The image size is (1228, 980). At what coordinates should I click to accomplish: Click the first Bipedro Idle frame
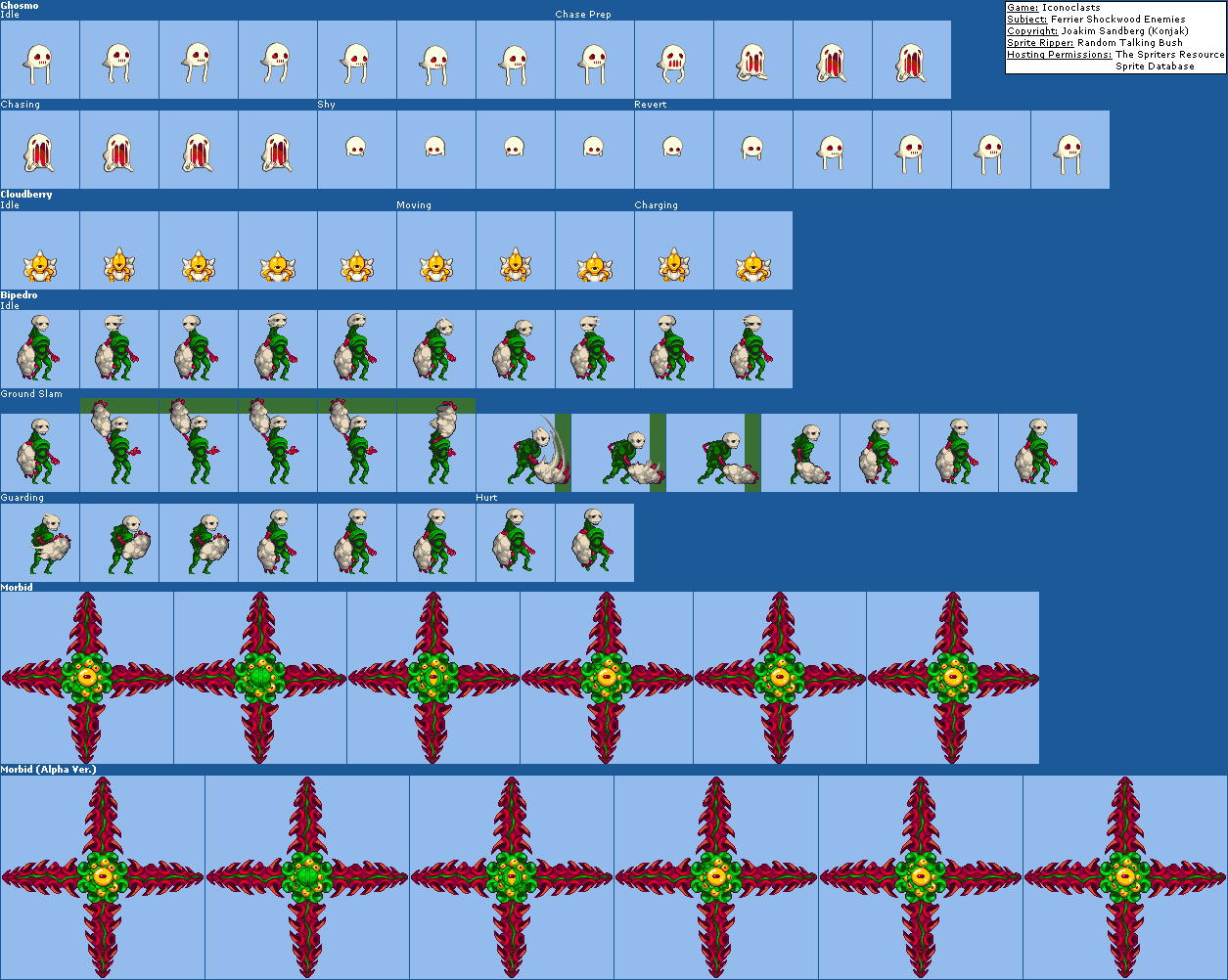[x=39, y=349]
